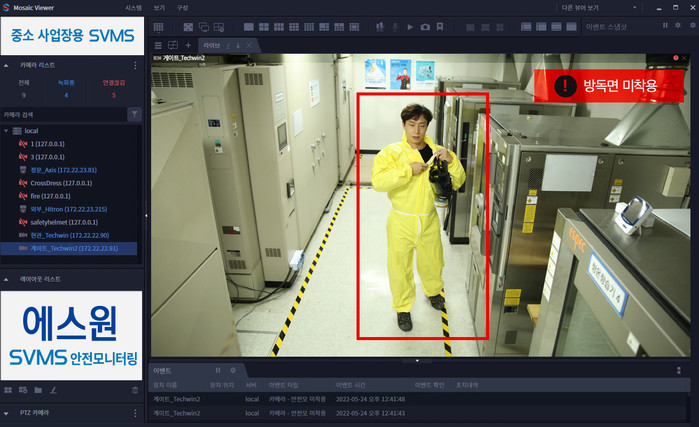Click the add new tab plus icon
The height and width of the screenshot is (427, 699).
click(x=187, y=46)
